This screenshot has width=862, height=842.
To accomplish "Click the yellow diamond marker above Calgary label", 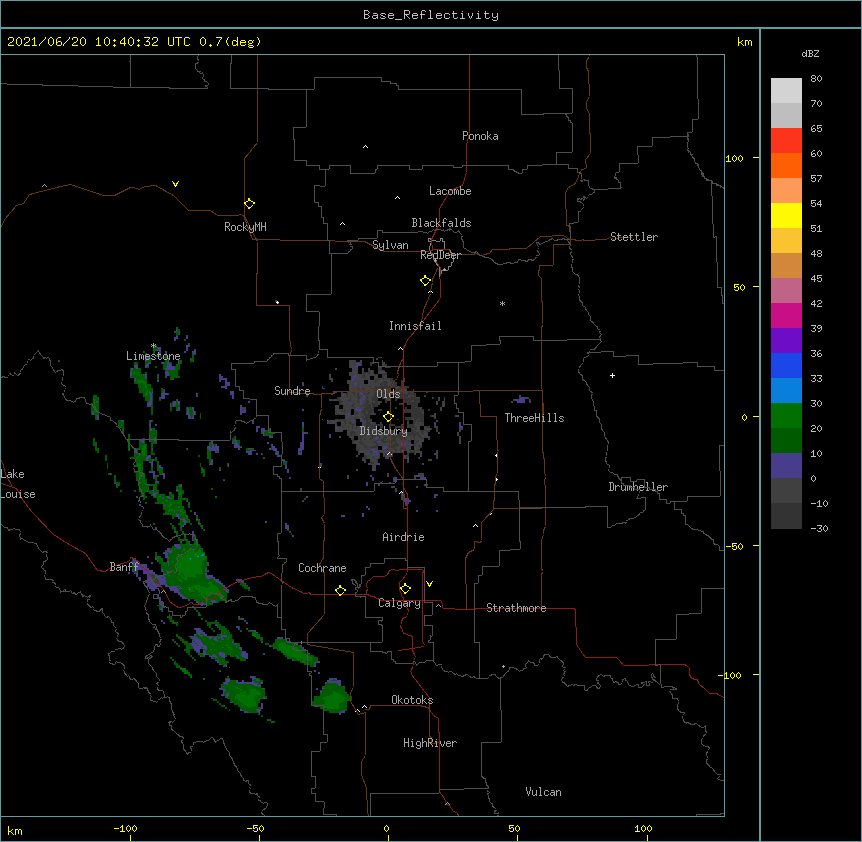I will (x=405, y=589).
